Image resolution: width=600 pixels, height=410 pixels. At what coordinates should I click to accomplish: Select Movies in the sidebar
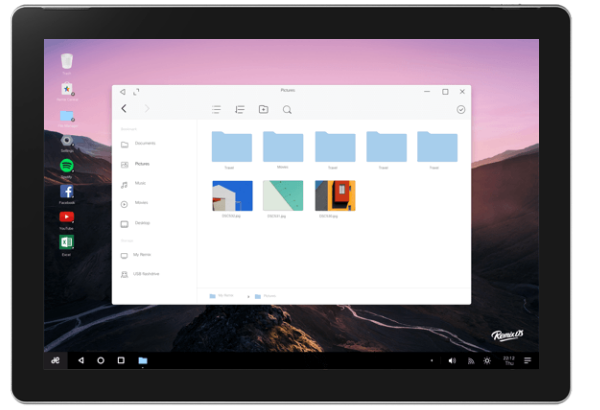(135, 203)
